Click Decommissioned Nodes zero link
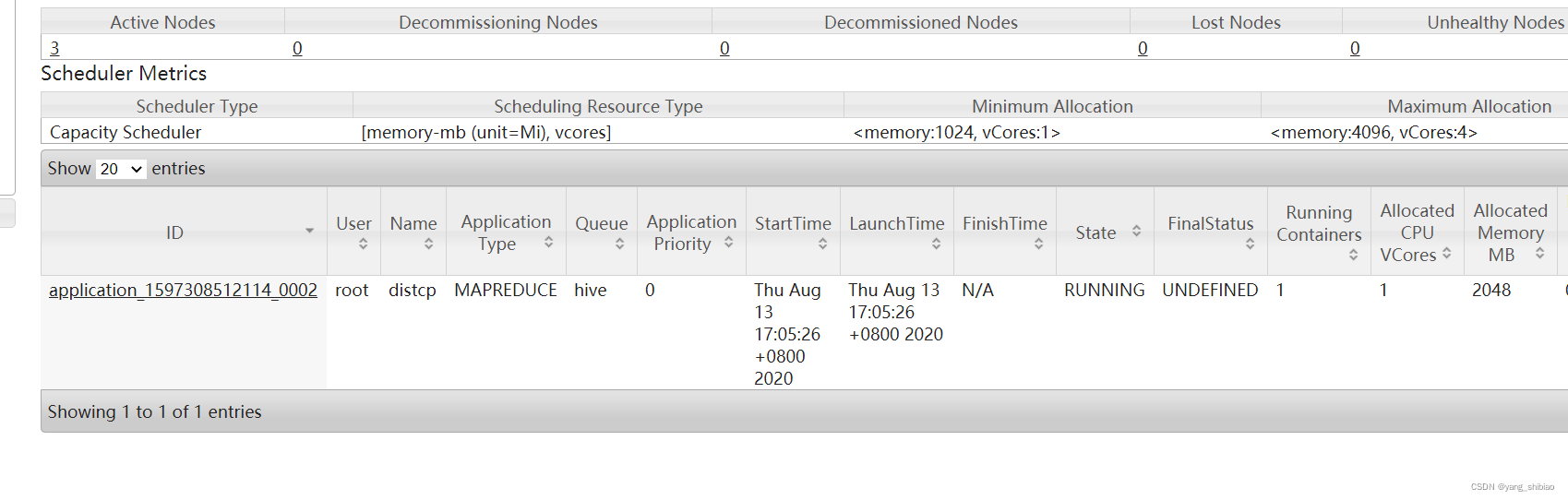The width and height of the screenshot is (1568, 500). coord(724,48)
